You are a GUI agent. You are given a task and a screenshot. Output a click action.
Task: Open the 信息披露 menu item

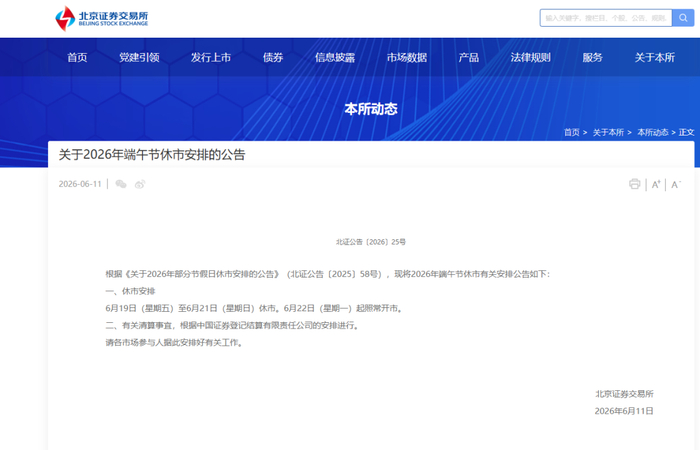[x=335, y=57]
